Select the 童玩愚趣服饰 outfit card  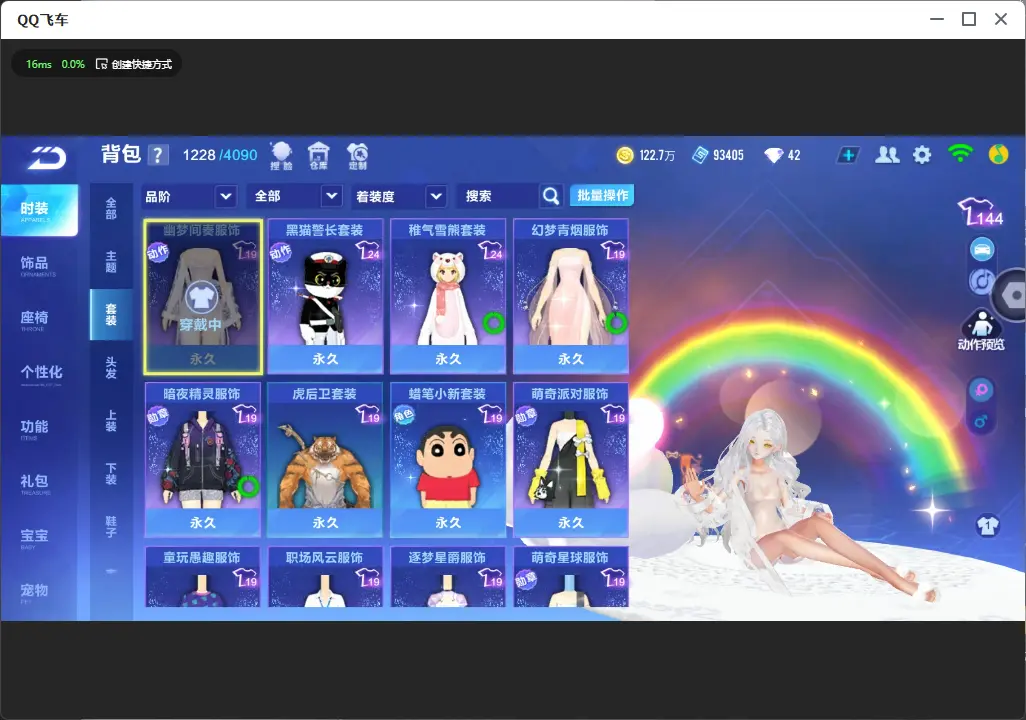pos(203,577)
